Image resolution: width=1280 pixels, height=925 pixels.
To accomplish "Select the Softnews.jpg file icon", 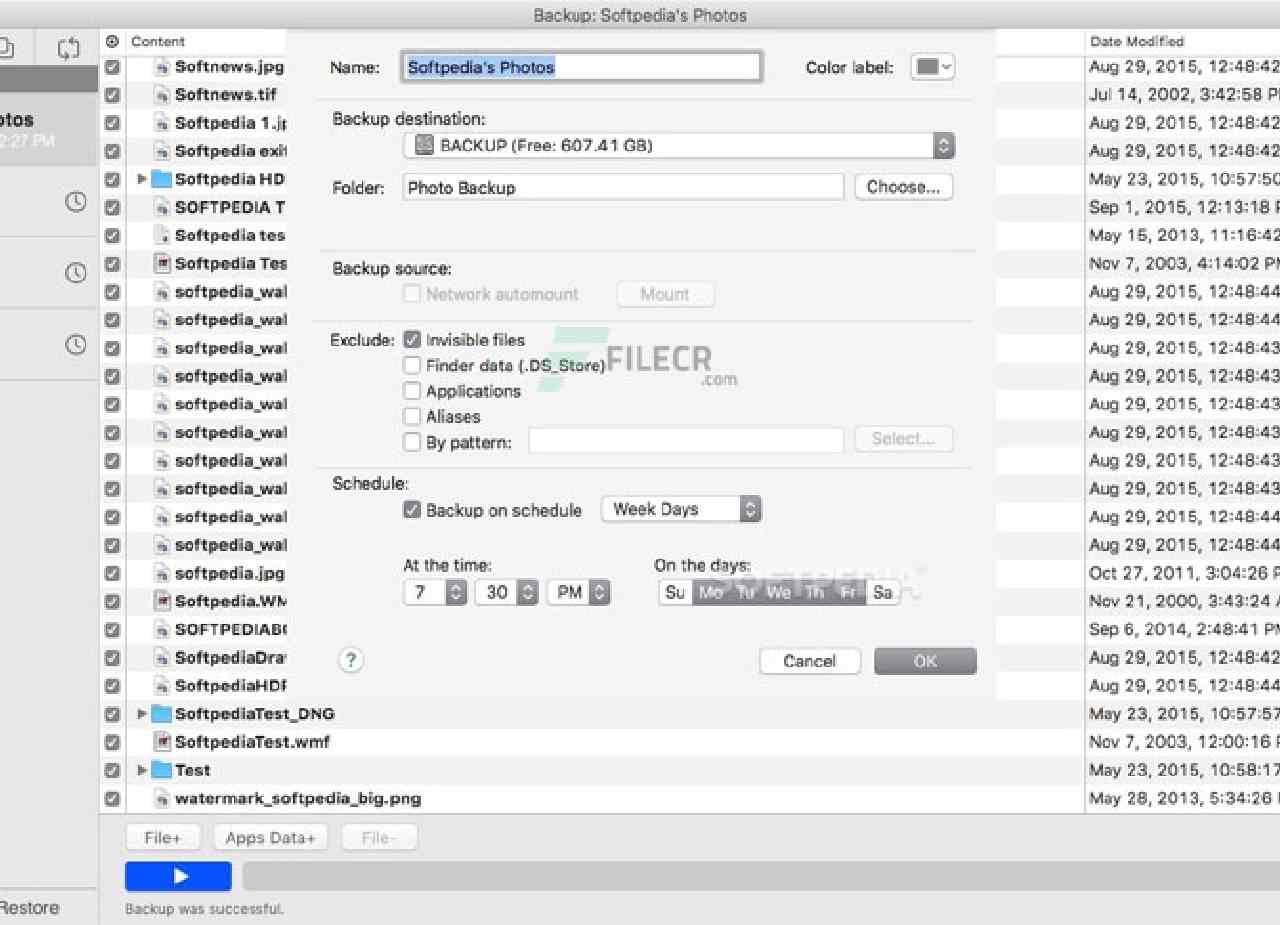I will click(161, 67).
